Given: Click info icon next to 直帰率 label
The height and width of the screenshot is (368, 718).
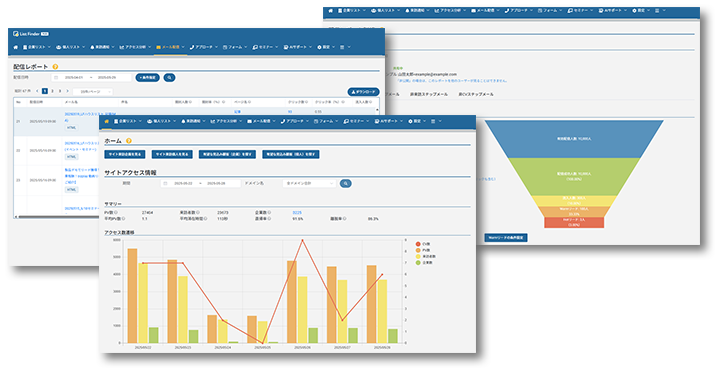Looking at the screenshot, I should [269, 219].
